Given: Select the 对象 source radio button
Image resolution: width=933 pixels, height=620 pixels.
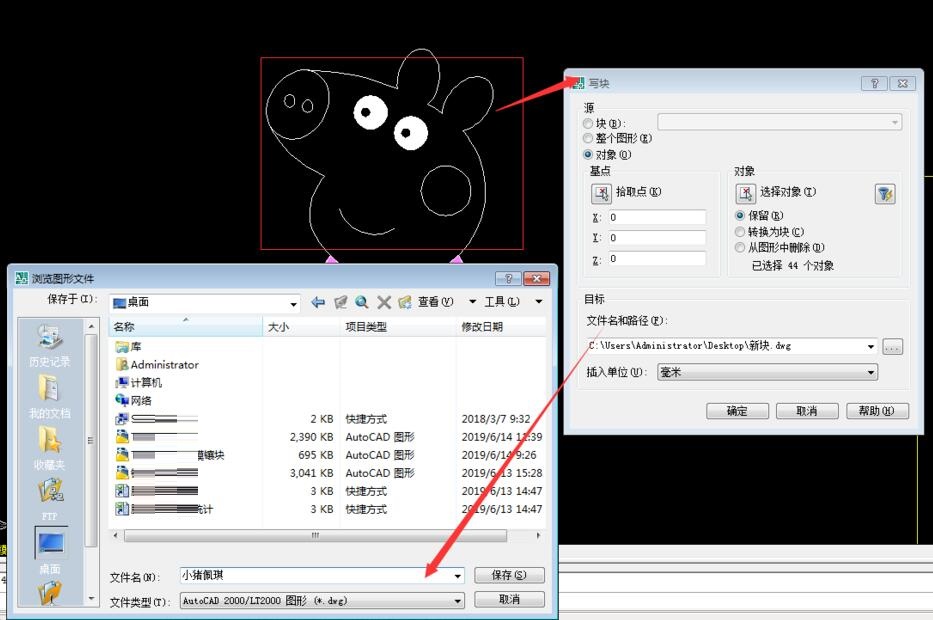Looking at the screenshot, I should click(x=588, y=155).
